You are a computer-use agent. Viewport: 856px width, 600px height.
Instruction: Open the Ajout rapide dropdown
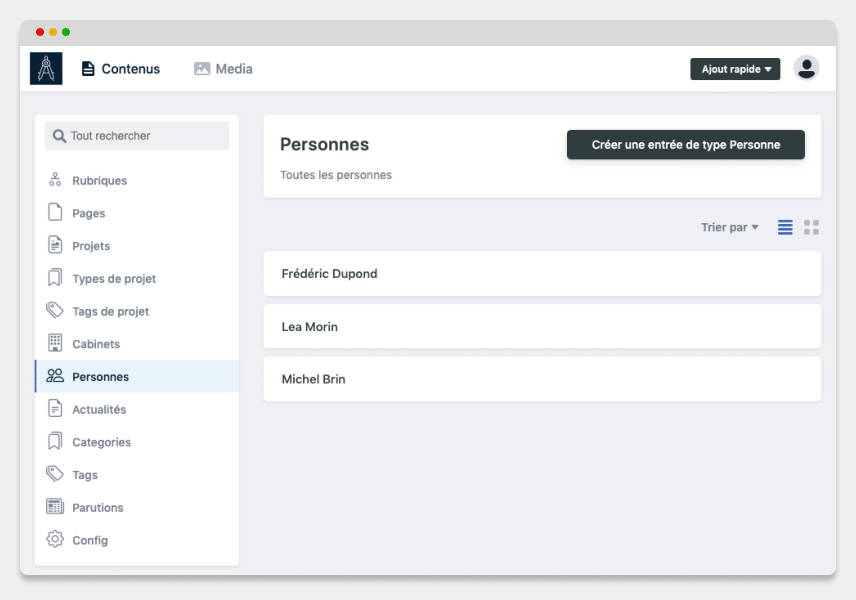[735, 69]
